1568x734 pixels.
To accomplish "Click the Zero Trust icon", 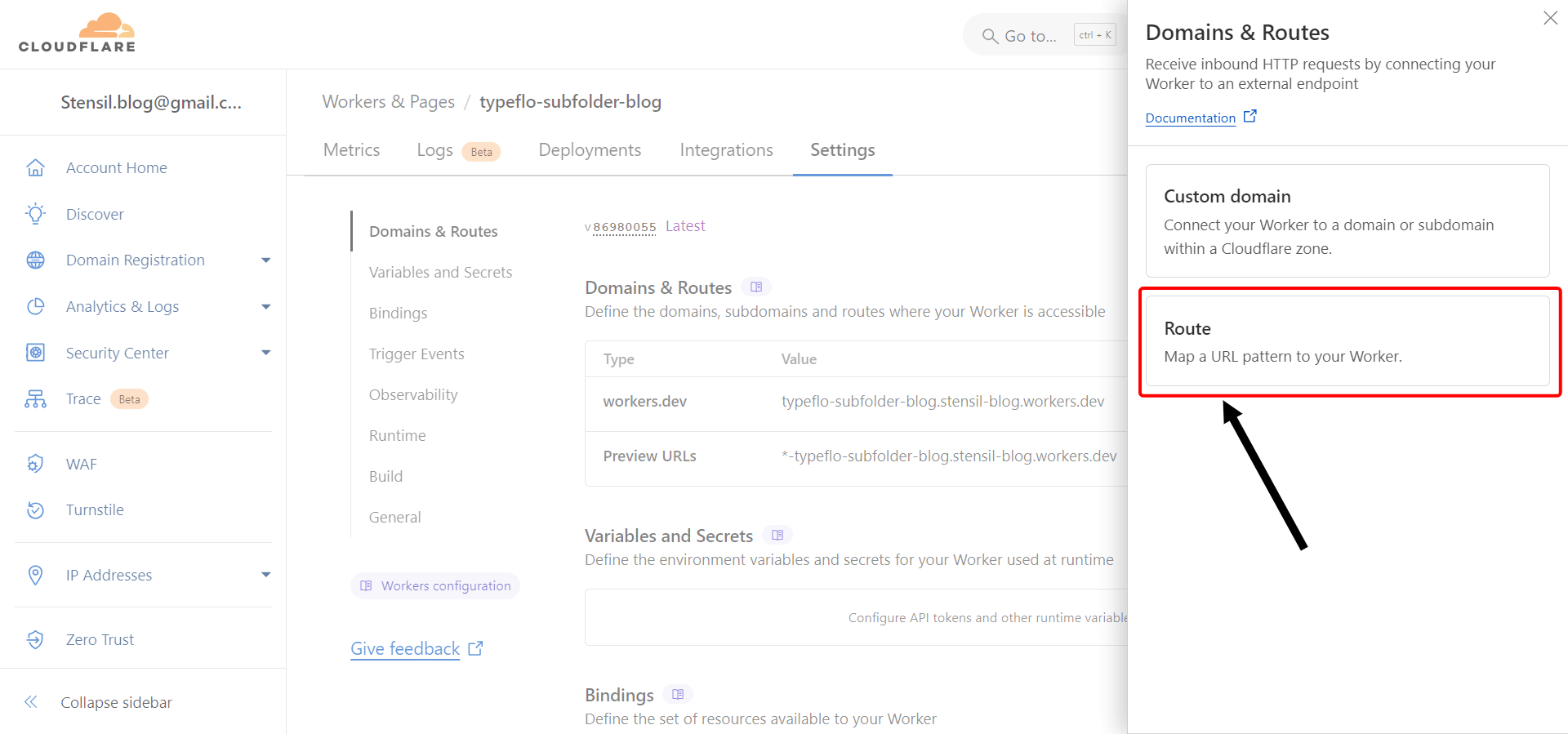I will pyautogui.click(x=35, y=640).
